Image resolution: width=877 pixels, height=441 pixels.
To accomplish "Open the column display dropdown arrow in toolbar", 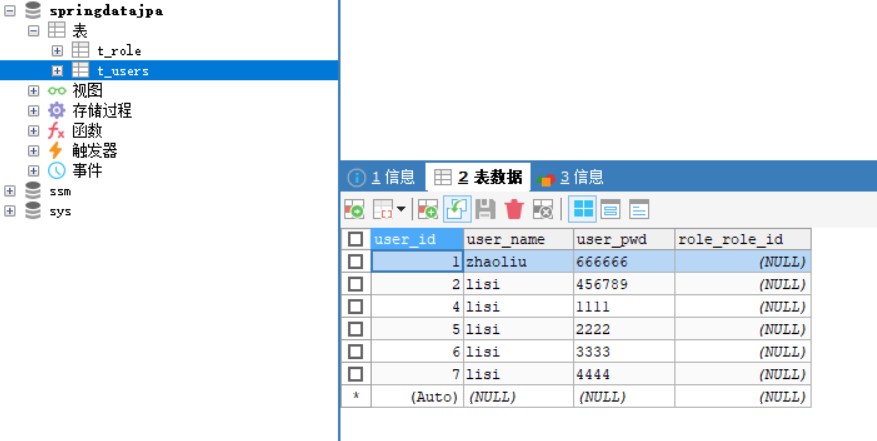I will pyautogui.click(x=400, y=209).
